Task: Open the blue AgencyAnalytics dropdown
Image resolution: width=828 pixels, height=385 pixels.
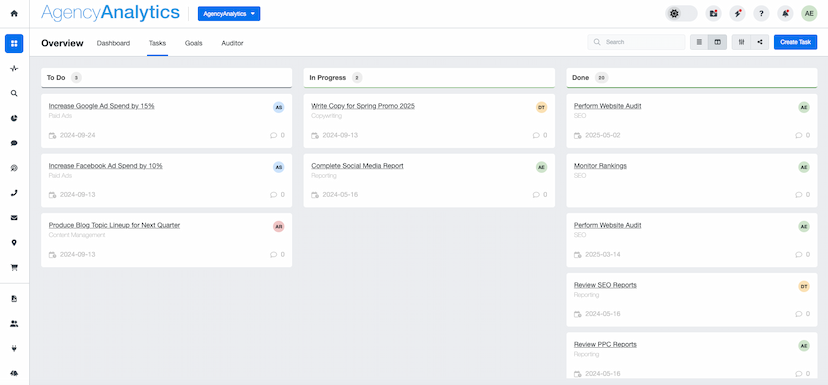Action: click(229, 14)
